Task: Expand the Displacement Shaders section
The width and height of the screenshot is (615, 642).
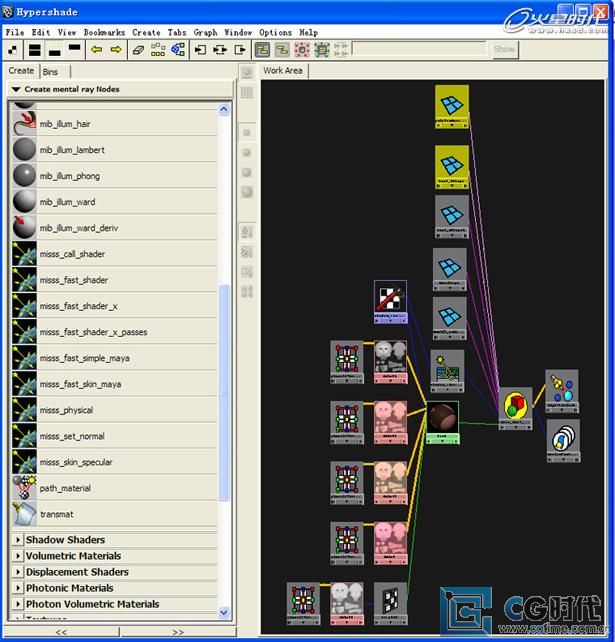Action: click(18, 572)
